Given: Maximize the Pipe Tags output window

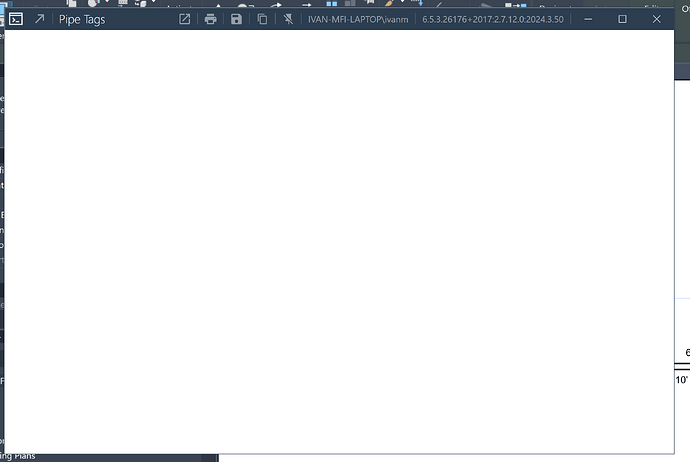Looking at the screenshot, I should coord(622,19).
